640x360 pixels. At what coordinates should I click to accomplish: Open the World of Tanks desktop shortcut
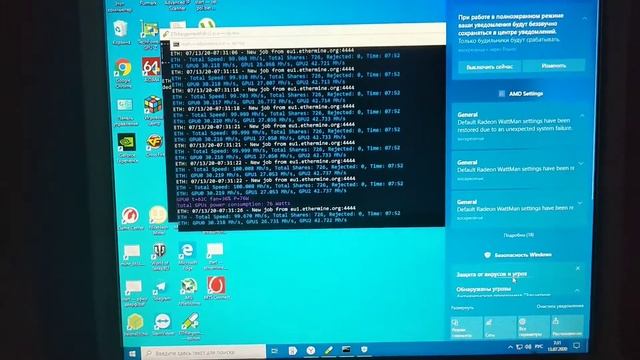(x=160, y=256)
